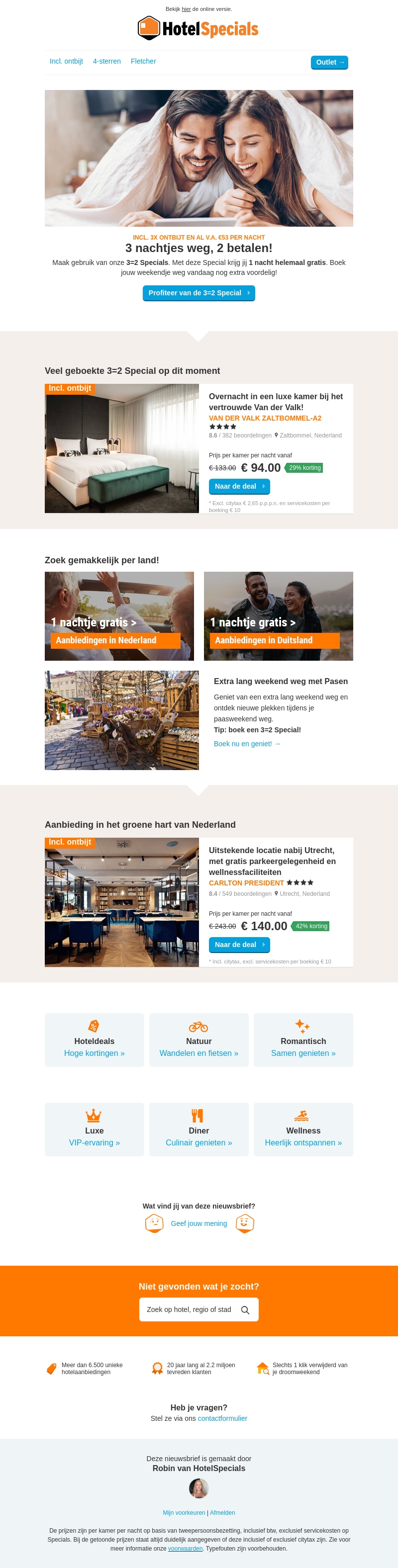Click the Afmelden unsubscribe link
398x1568 pixels.
pos(222,1513)
